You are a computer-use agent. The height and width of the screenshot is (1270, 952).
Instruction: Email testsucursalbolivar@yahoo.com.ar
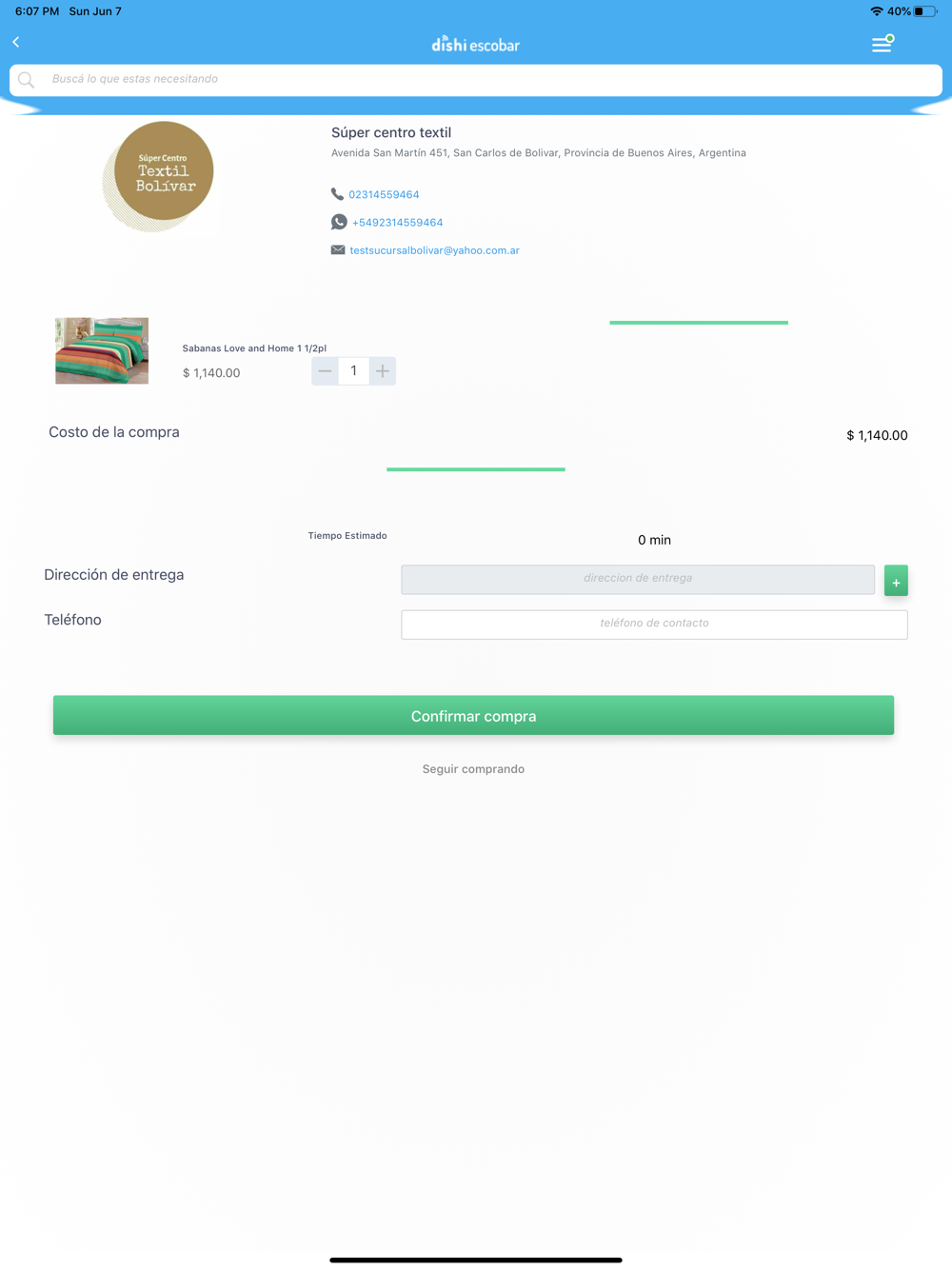434,250
